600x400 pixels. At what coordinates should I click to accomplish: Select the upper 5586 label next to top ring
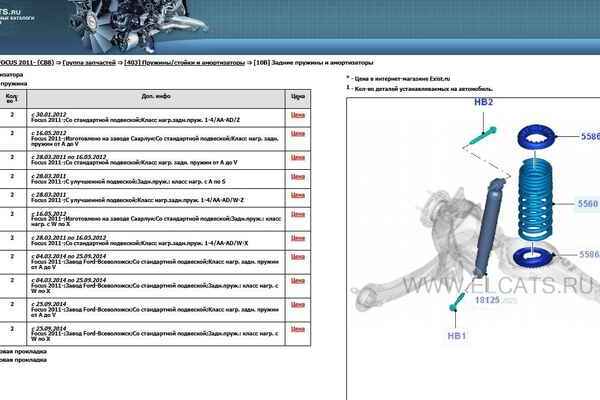click(x=590, y=136)
